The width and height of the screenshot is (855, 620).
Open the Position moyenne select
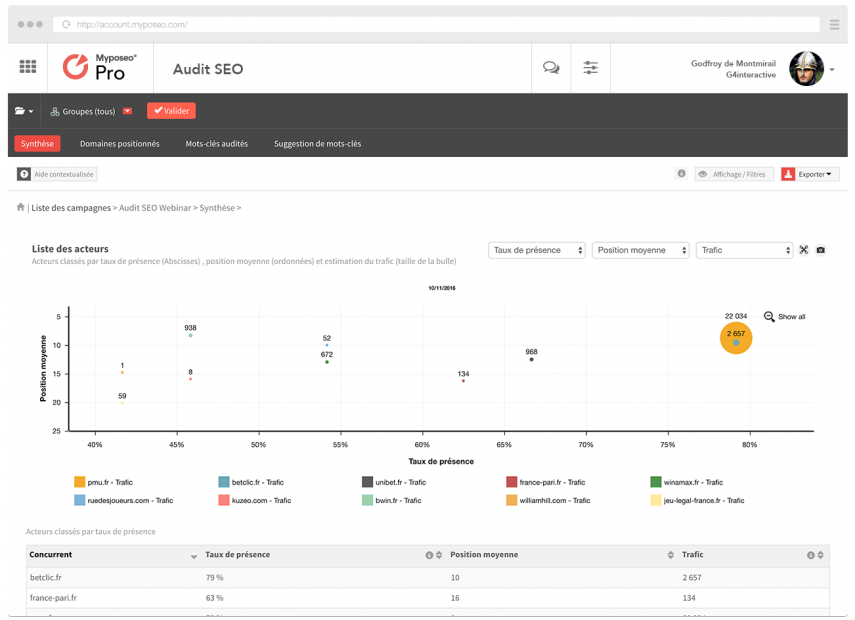pyautogui.click(x=641, y=250)
